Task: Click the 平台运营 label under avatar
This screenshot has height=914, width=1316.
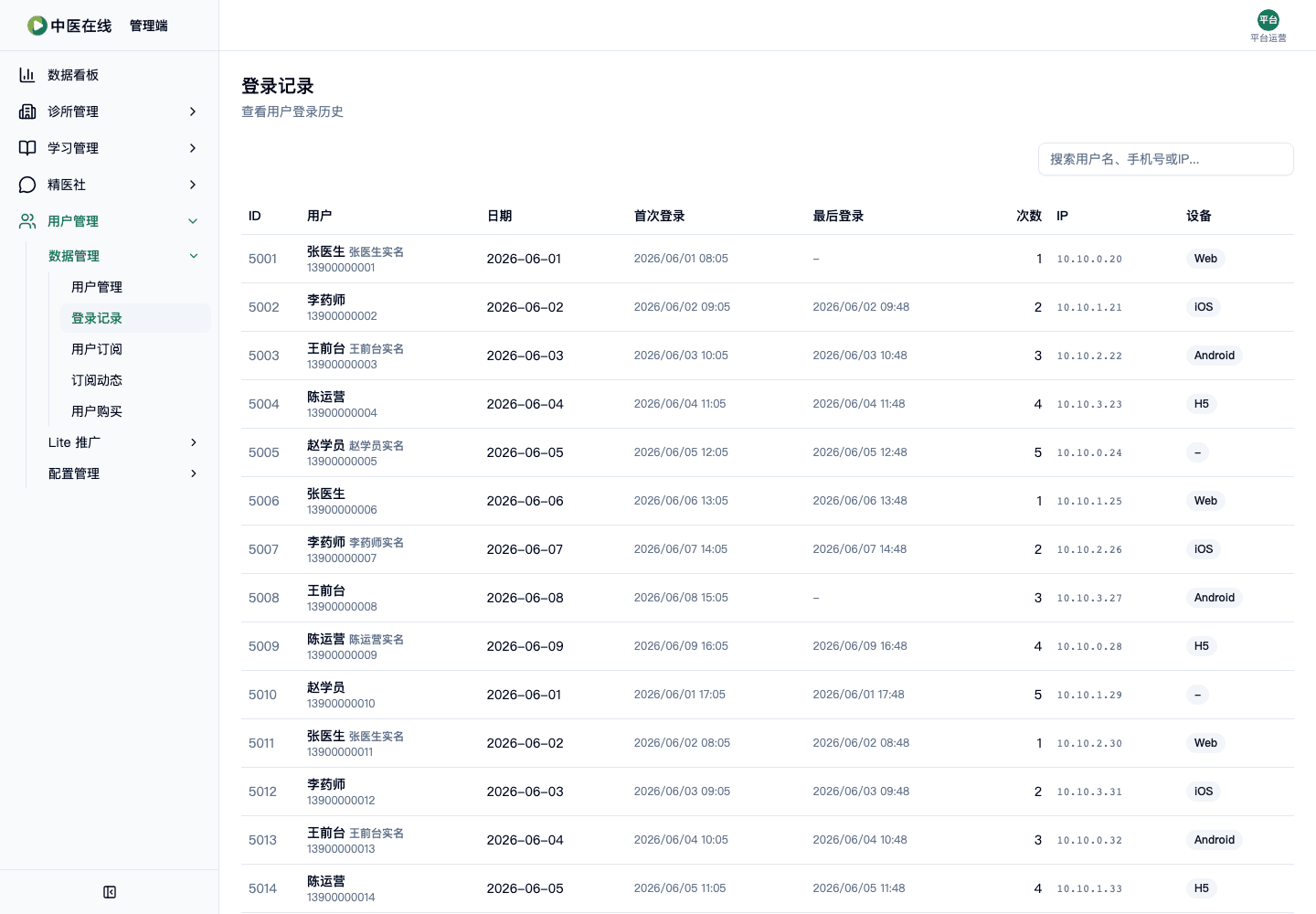Action: 1268,38
